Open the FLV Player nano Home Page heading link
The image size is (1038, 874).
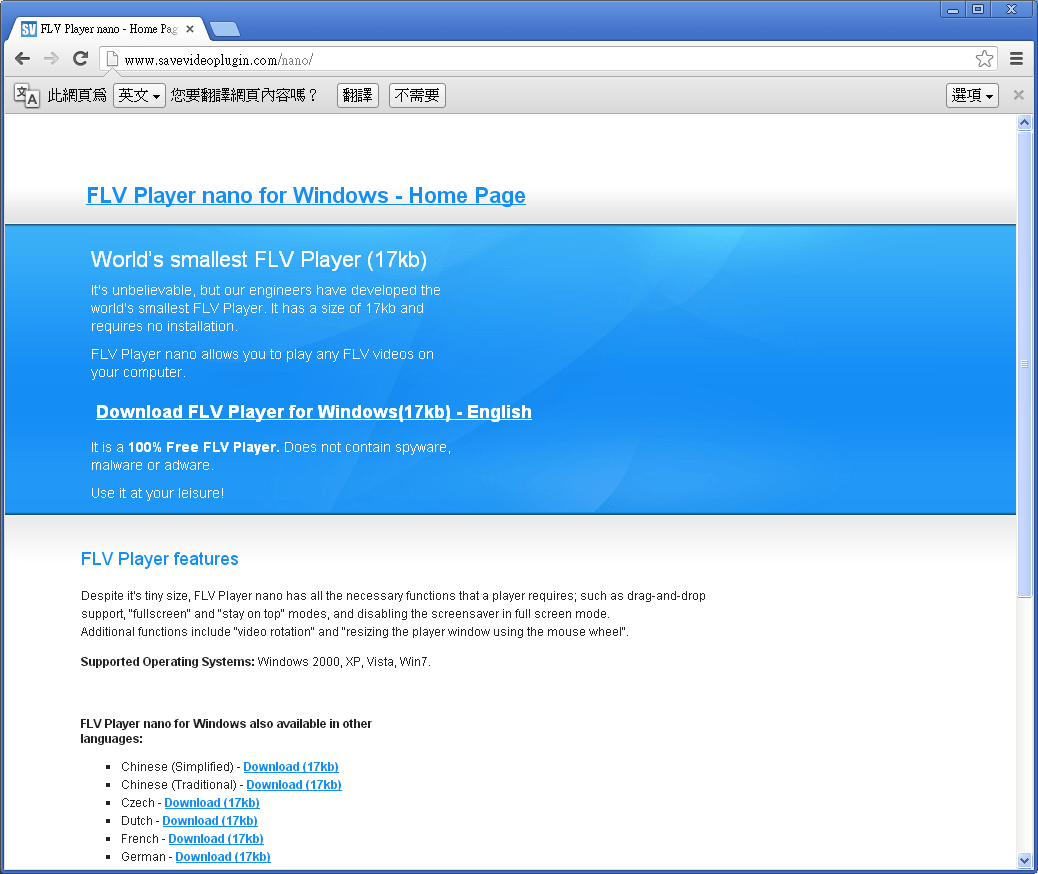pyautogui.click(x=306, y=195)
